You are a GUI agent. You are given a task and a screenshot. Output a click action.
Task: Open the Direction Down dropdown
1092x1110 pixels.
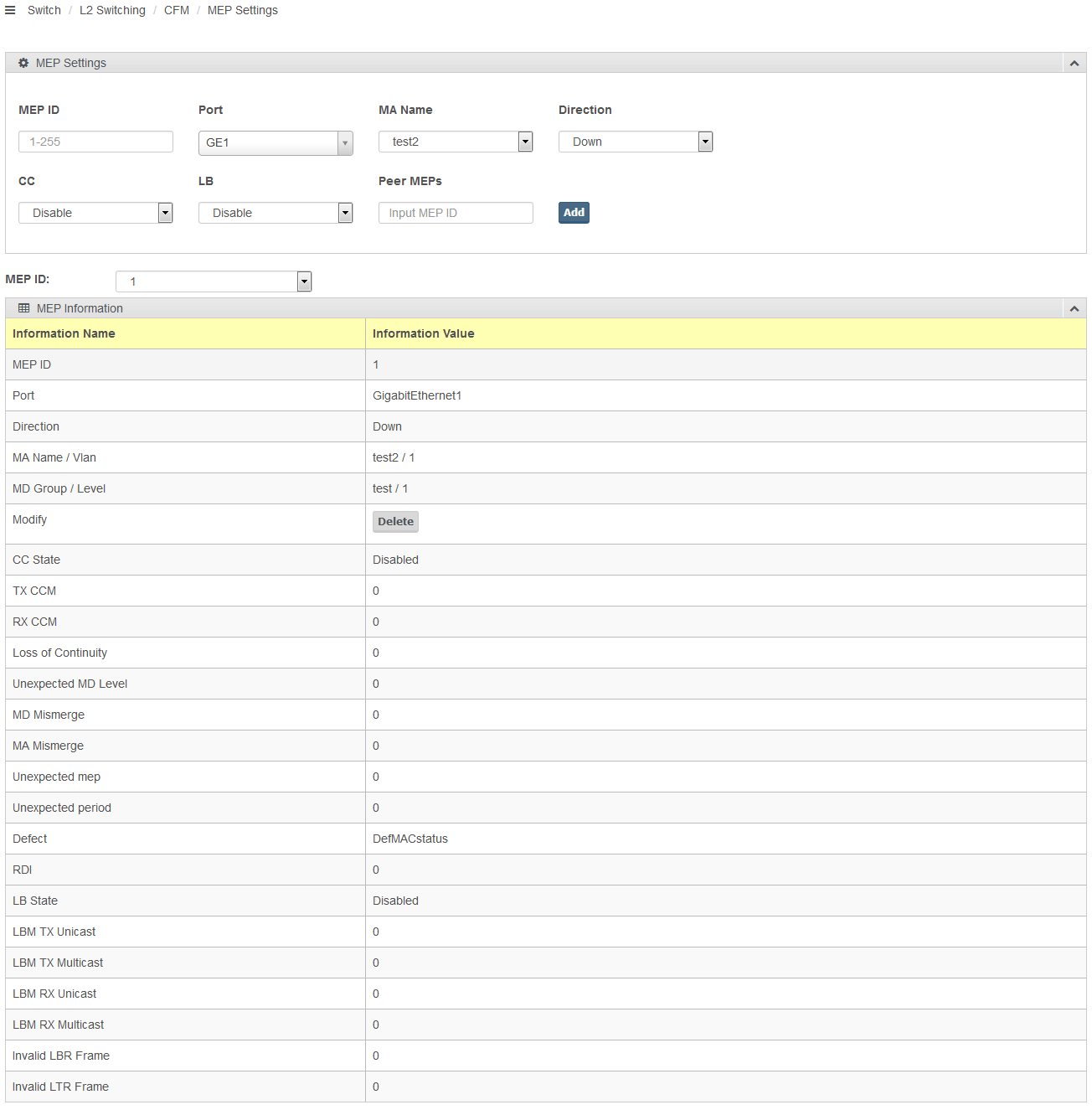coord(636,142)
